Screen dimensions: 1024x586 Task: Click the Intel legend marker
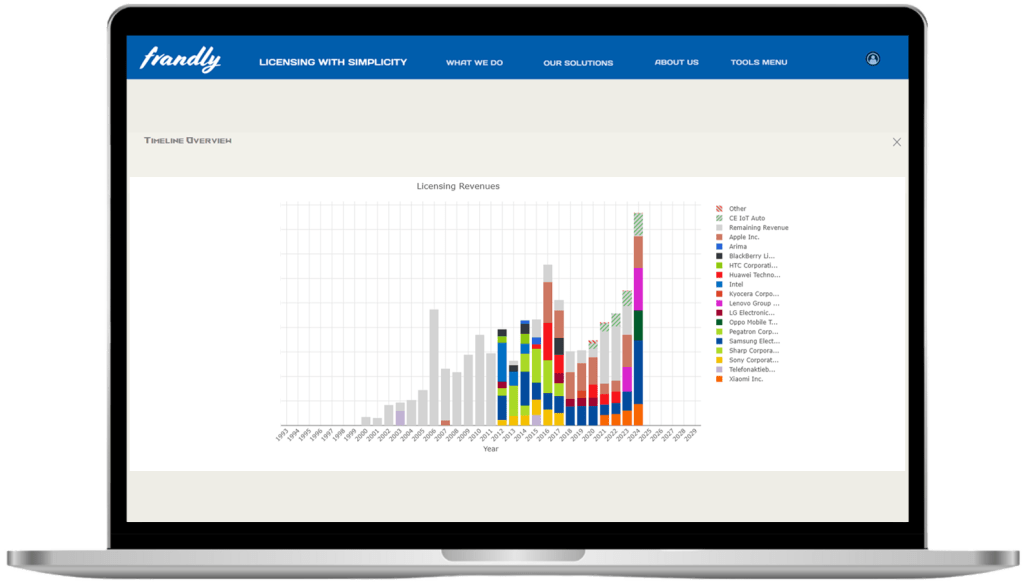pos(719,284)
